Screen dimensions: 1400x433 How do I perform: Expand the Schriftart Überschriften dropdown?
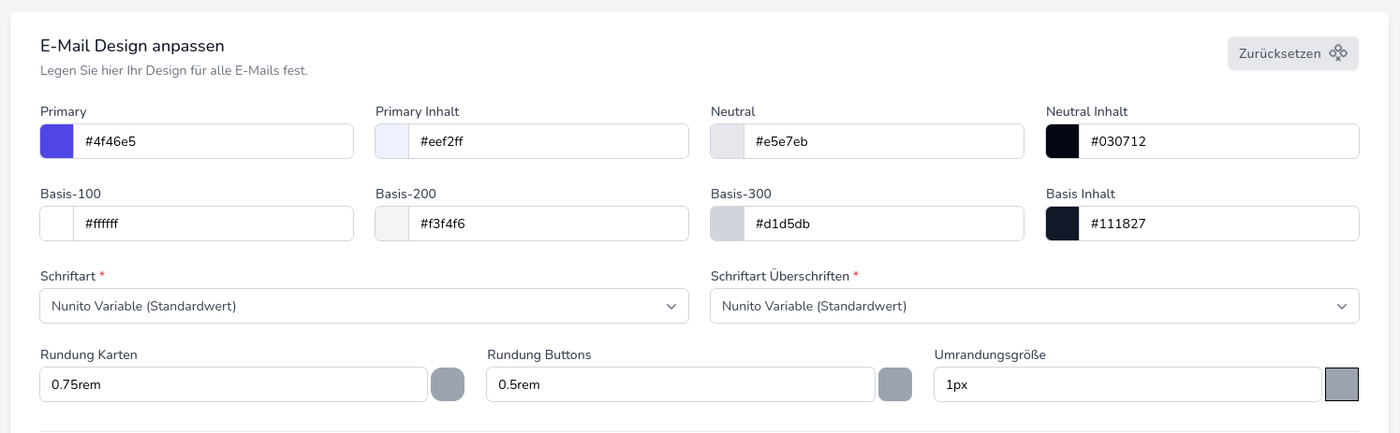pos(1034,306)
